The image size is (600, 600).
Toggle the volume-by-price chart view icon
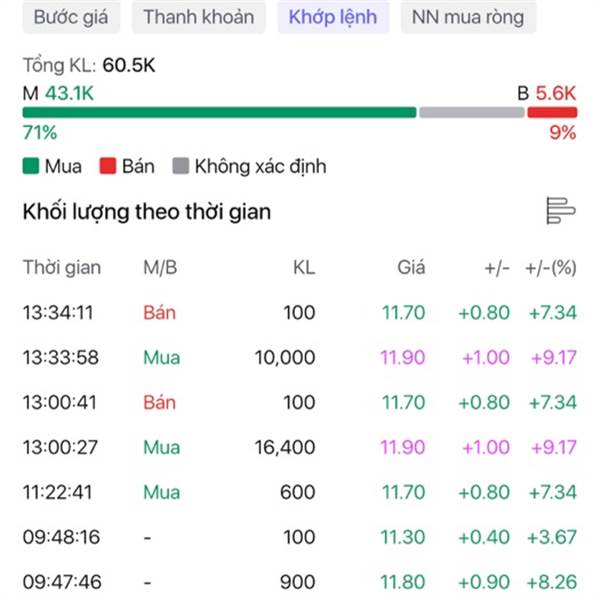(561, 210)
